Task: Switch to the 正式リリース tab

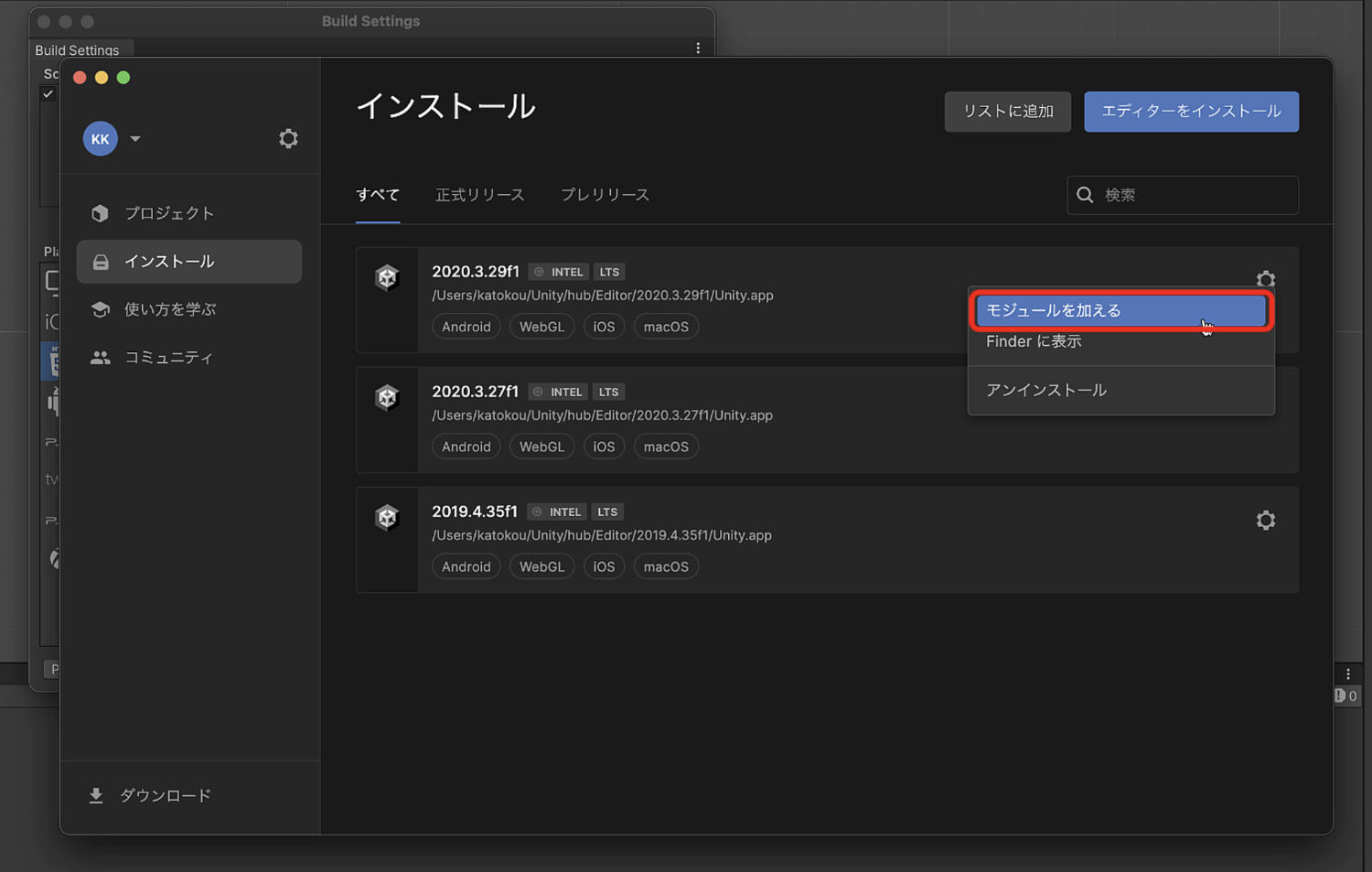Action: click(x=480, y=195)
